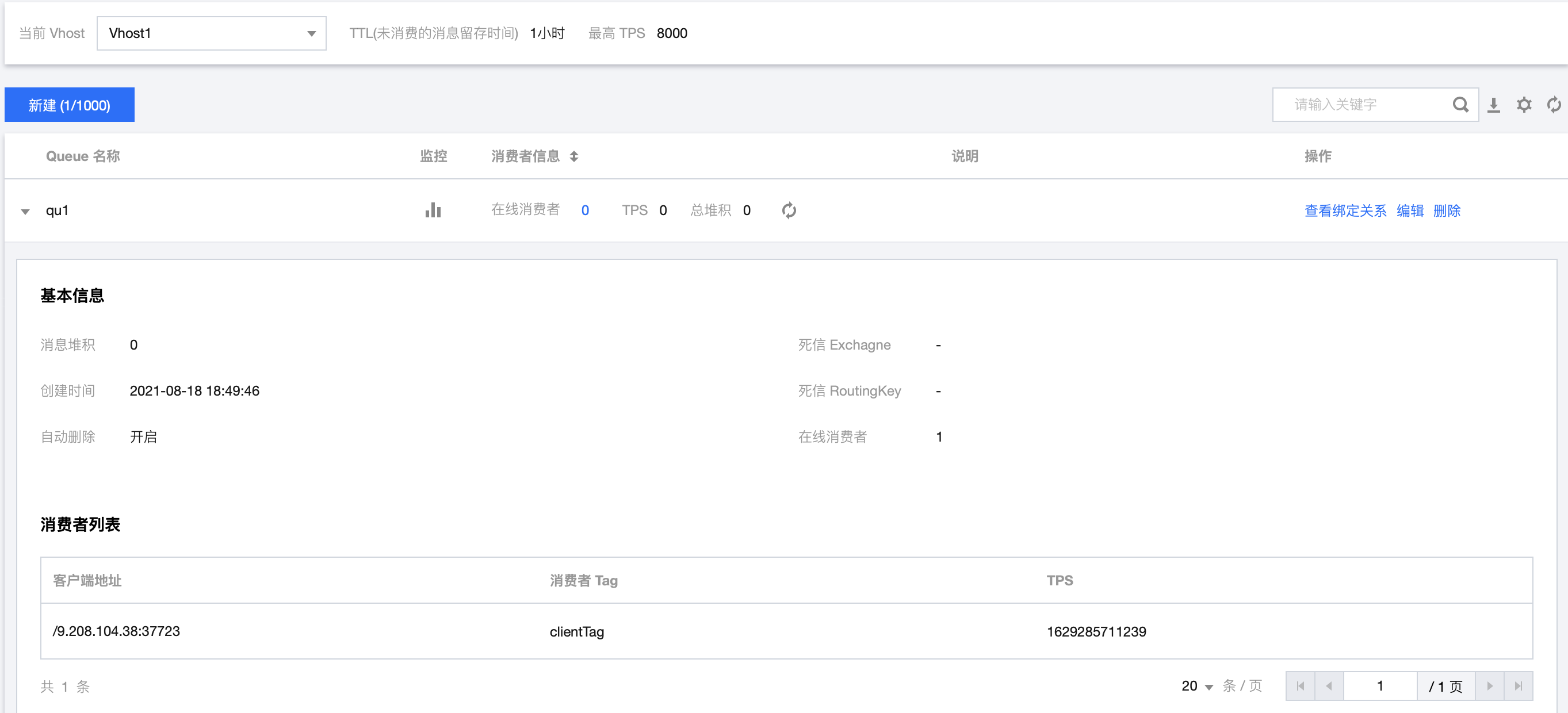Click the 新建 button to create a queue
The height and width of the screenshot is (713, 1568).
point(69,104)
